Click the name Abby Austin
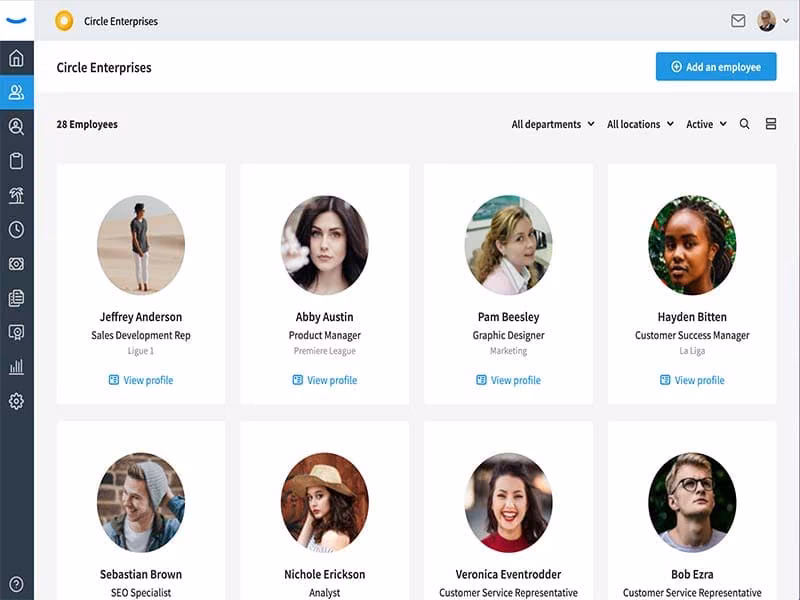Image resolution: width=800 pixels, height=600 pixels. point(324,317)
